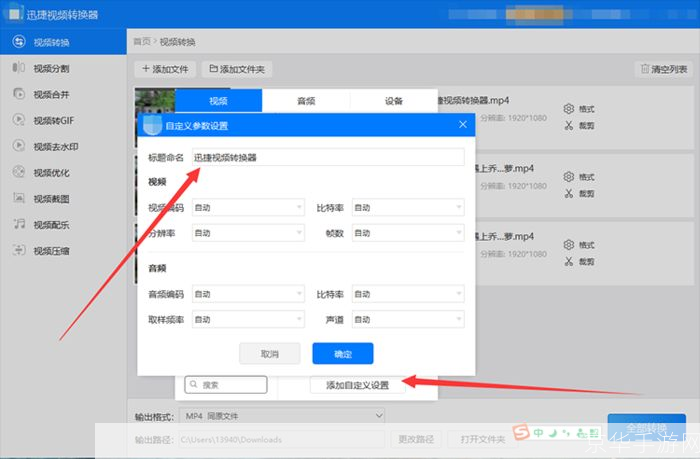This screenshot has height=459, width=700.
Task: Open 视频转GIF sidebar item
Action: pos(63,121)
